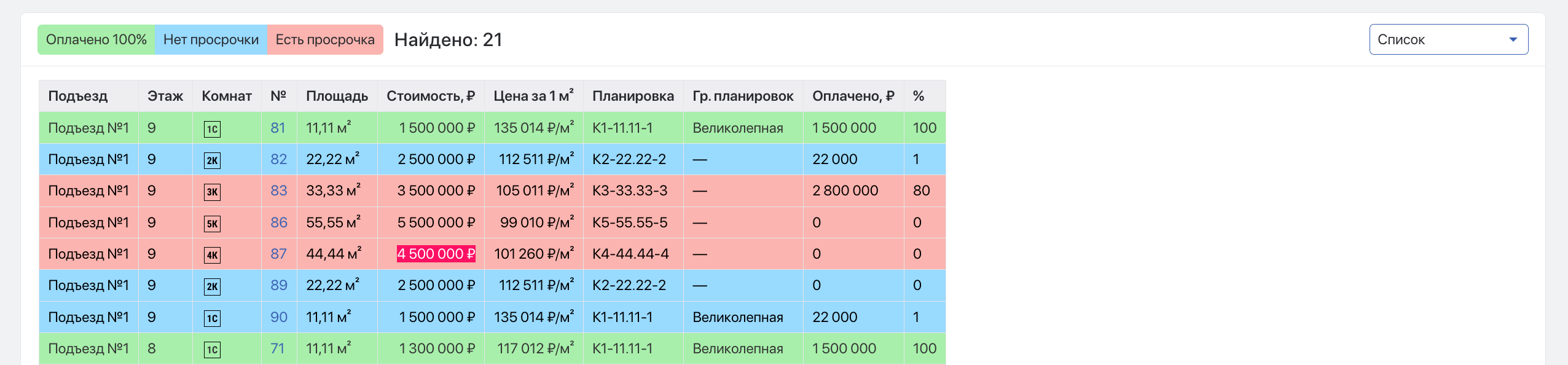The width and height of the screenshot is (1568, 365).
Task: Click the K3-33.33-3 layout cell
Action: (x=630, y=190)
